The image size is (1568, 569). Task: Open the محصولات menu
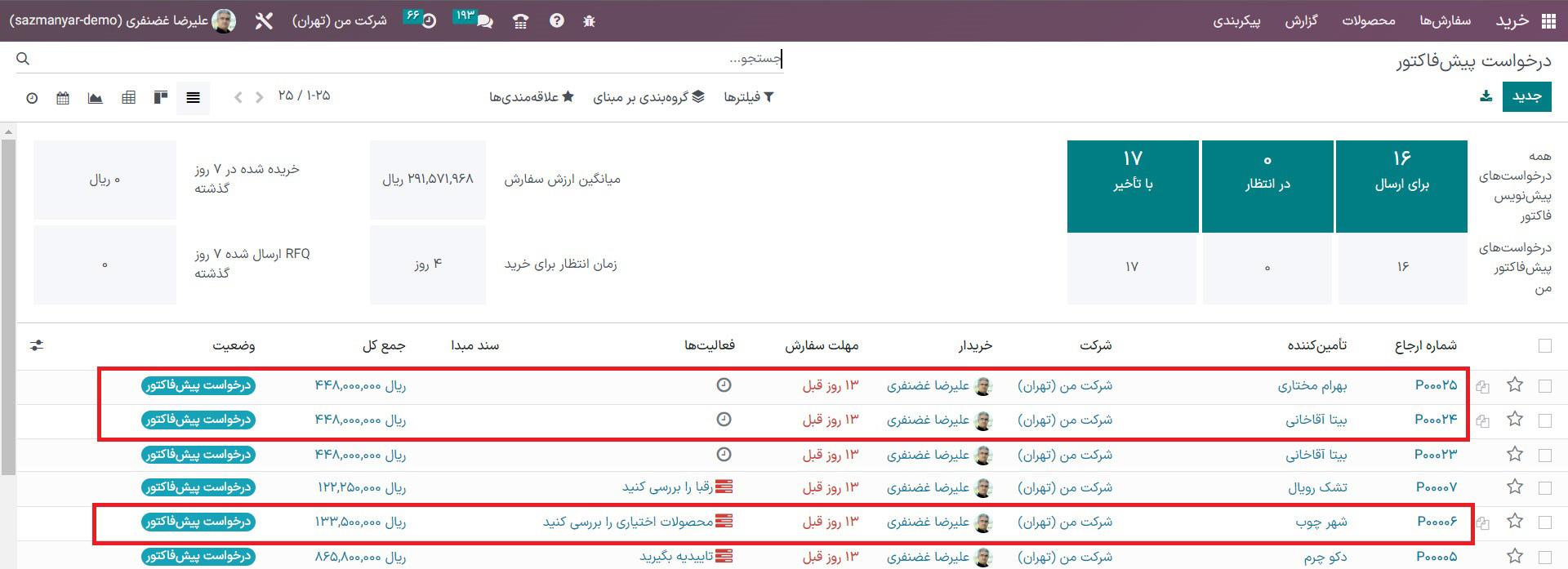[1369, 21]
